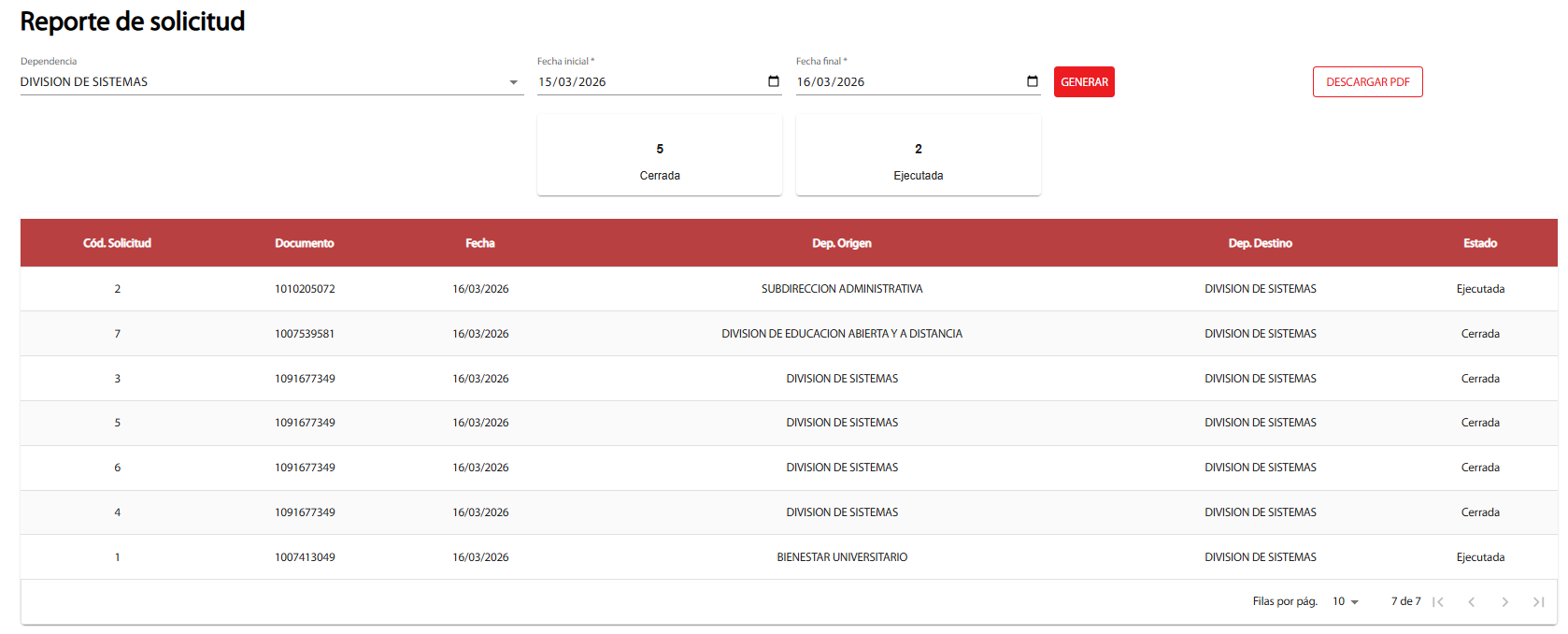Go to next page of table
The height and width of the screenshot is (634, 1568).
coord(1504,602)
